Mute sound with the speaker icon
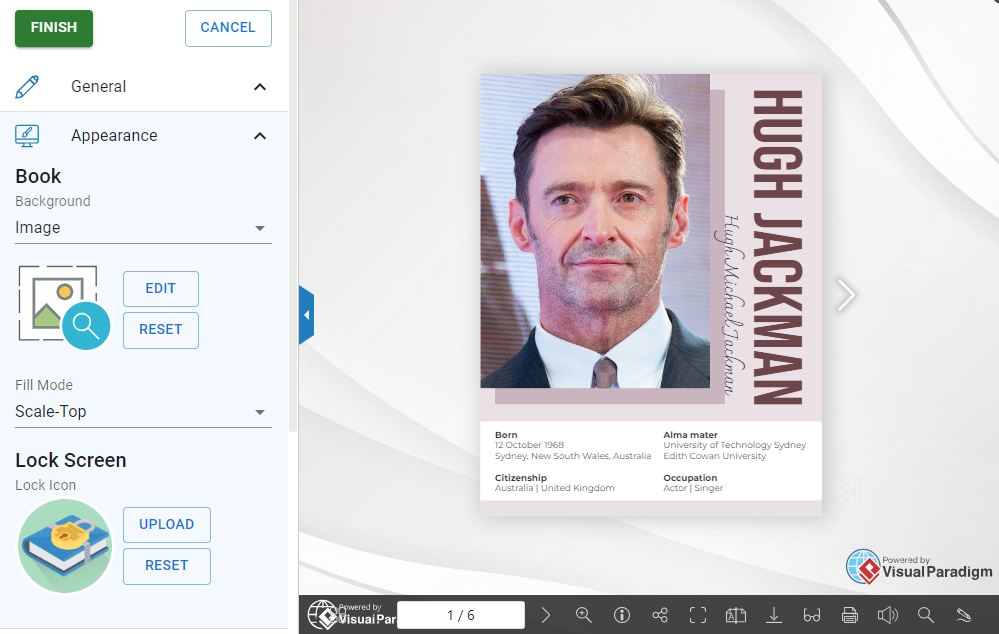Screen dimensions: 999x634 pos(887,615)
